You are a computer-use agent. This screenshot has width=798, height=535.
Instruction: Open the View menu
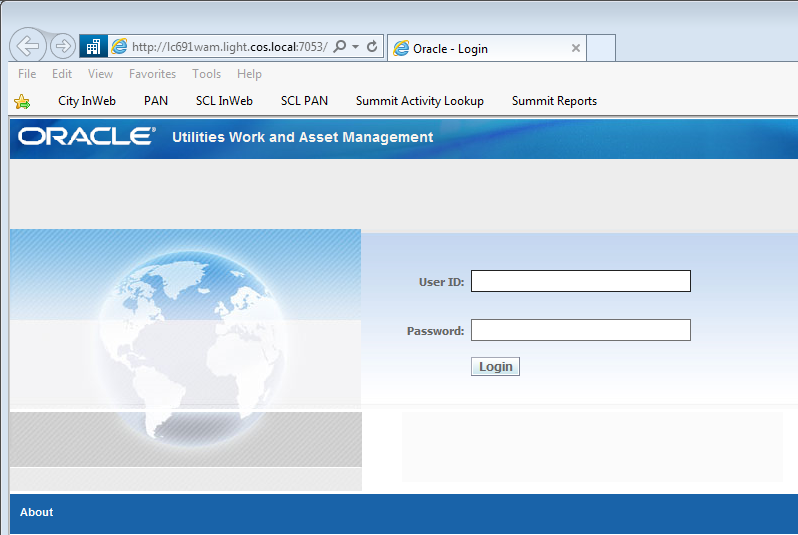100,74
